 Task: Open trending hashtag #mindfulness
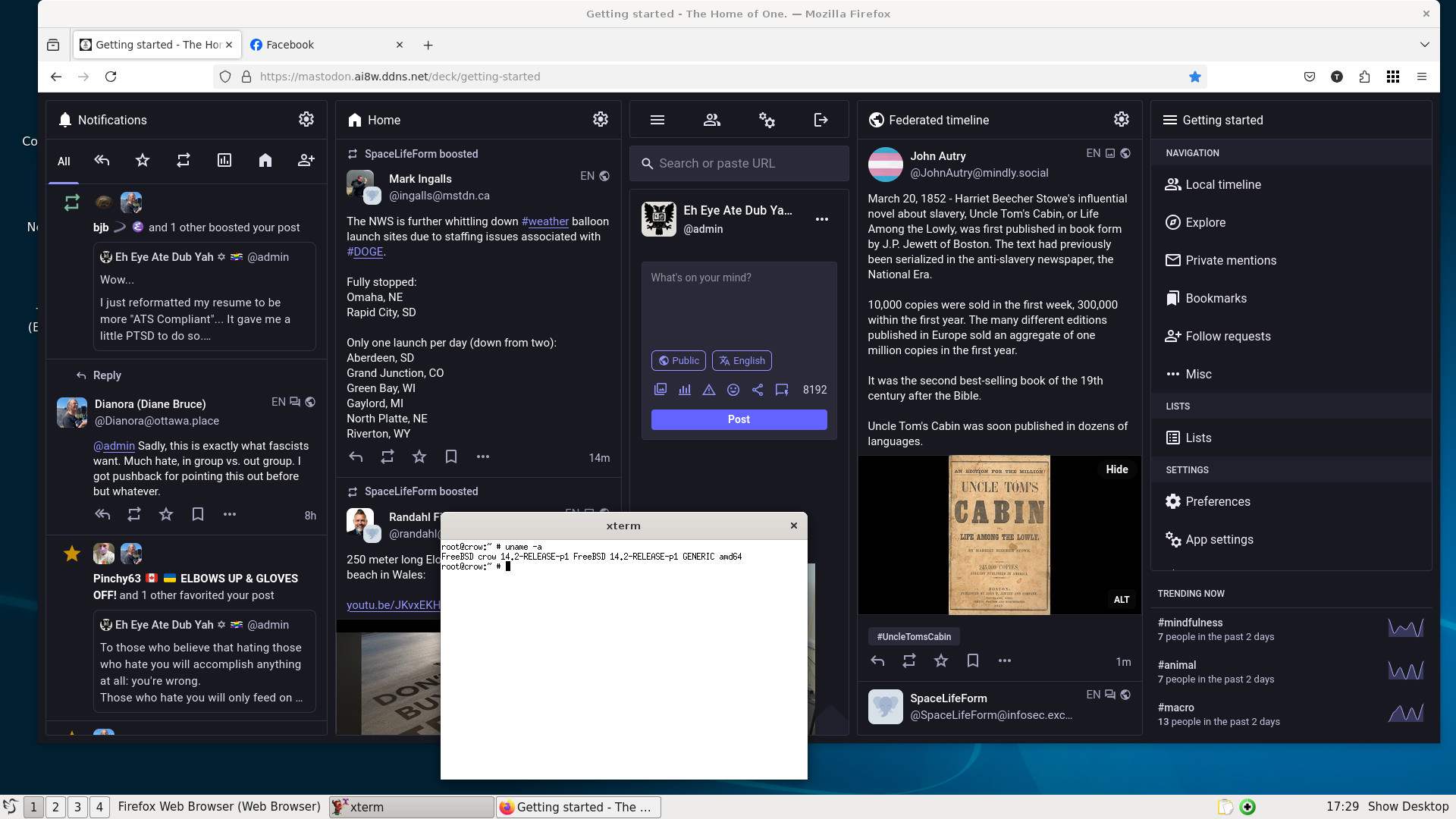point(1190,623)
